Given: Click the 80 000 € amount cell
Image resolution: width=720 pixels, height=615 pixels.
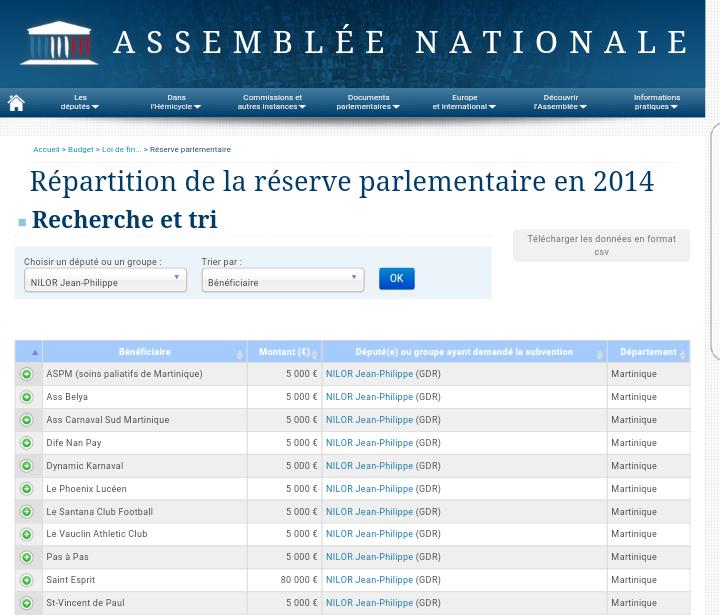Looking at the screenshot, I should (285, 580).
